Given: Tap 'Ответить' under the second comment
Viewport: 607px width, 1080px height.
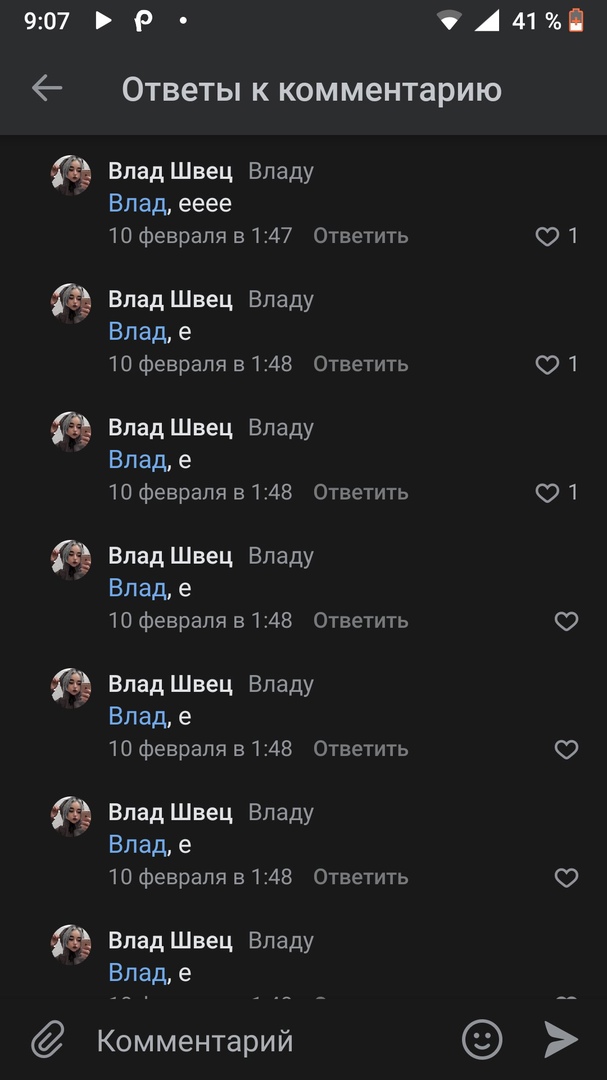Looking at the screenshot, I should tap(360, 364).
